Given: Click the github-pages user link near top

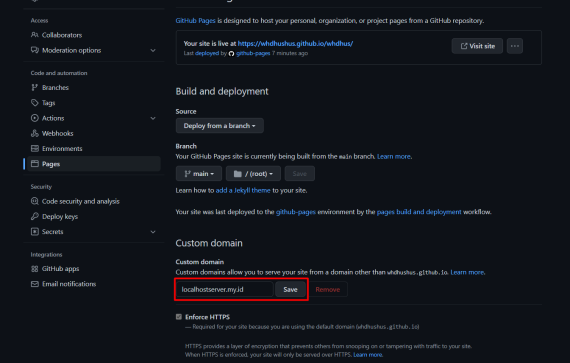Looking at the screenshot, I should click(x=253, y=53).
